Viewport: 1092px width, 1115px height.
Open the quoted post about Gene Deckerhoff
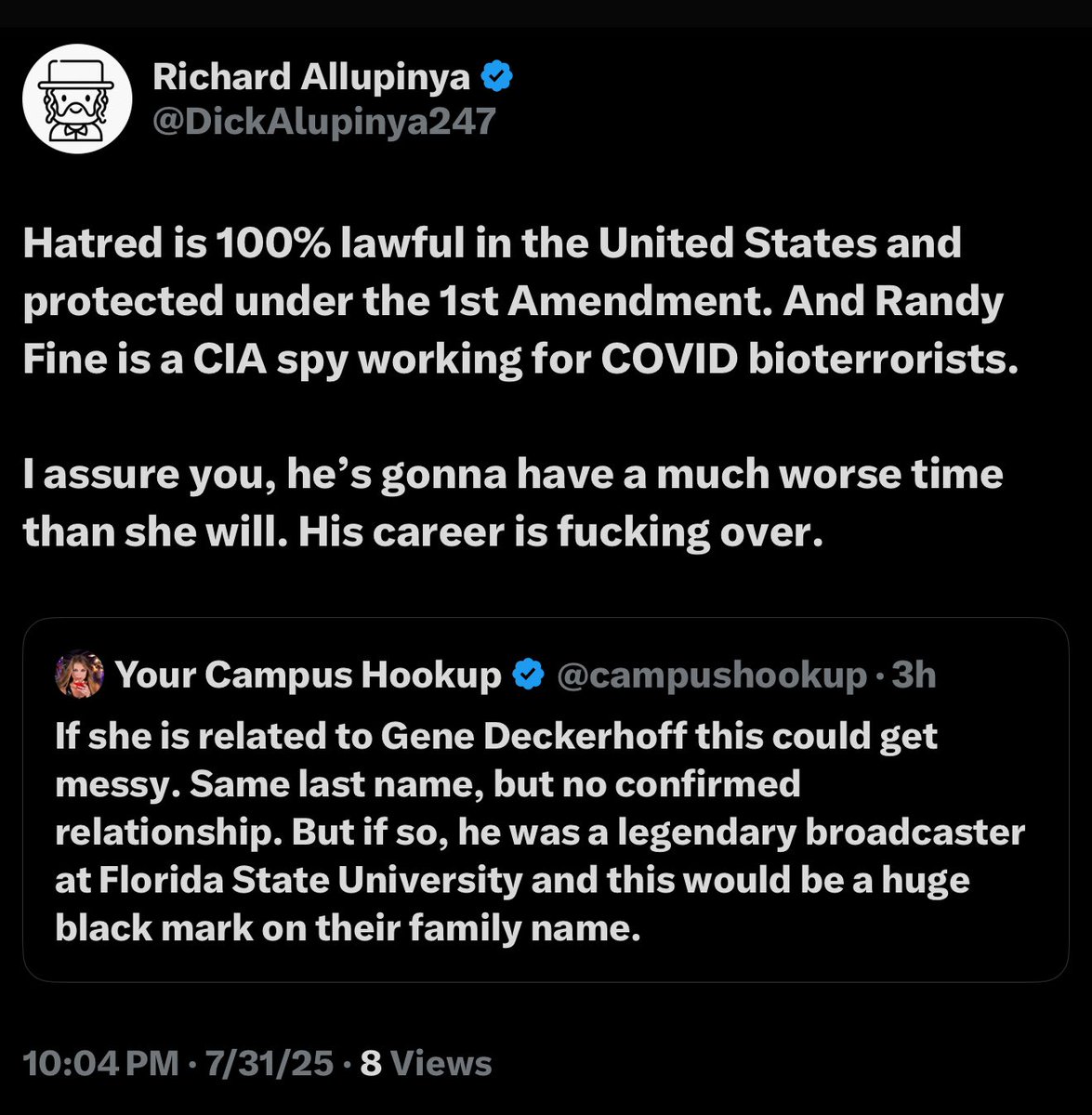coord(545,830)
